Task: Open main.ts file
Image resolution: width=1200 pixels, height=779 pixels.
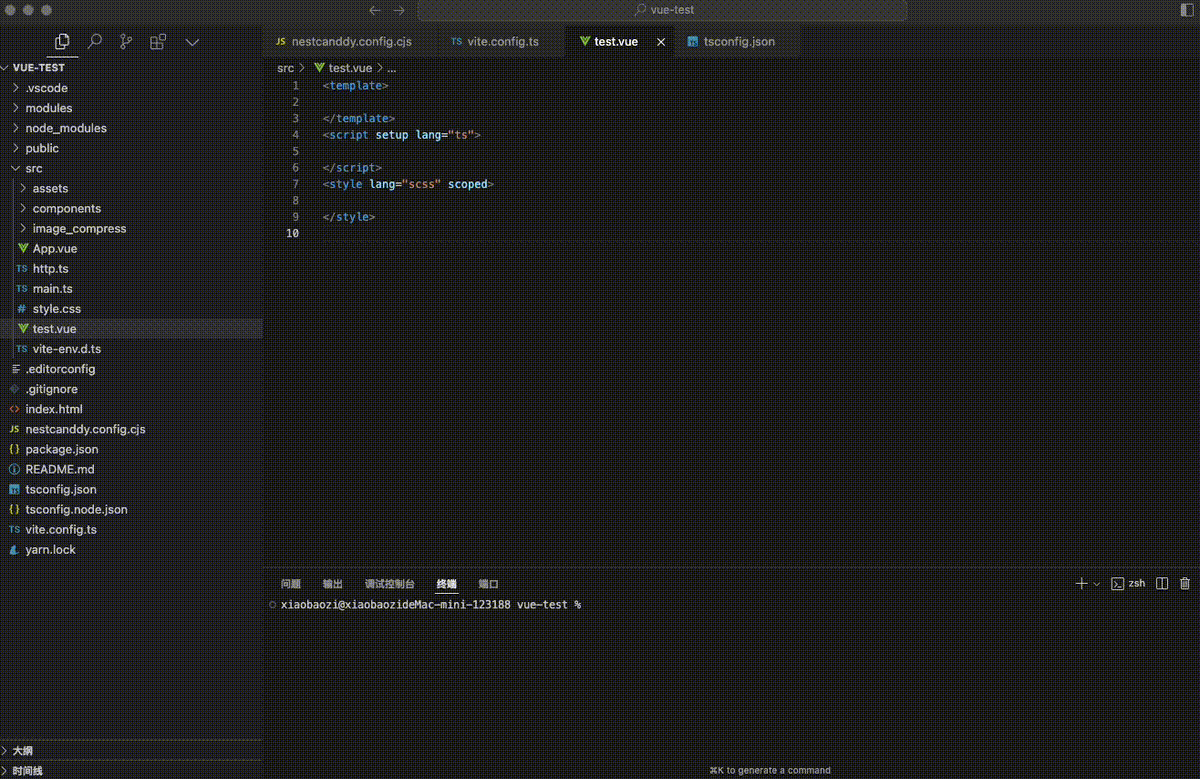Action: [x=131, y=288]
